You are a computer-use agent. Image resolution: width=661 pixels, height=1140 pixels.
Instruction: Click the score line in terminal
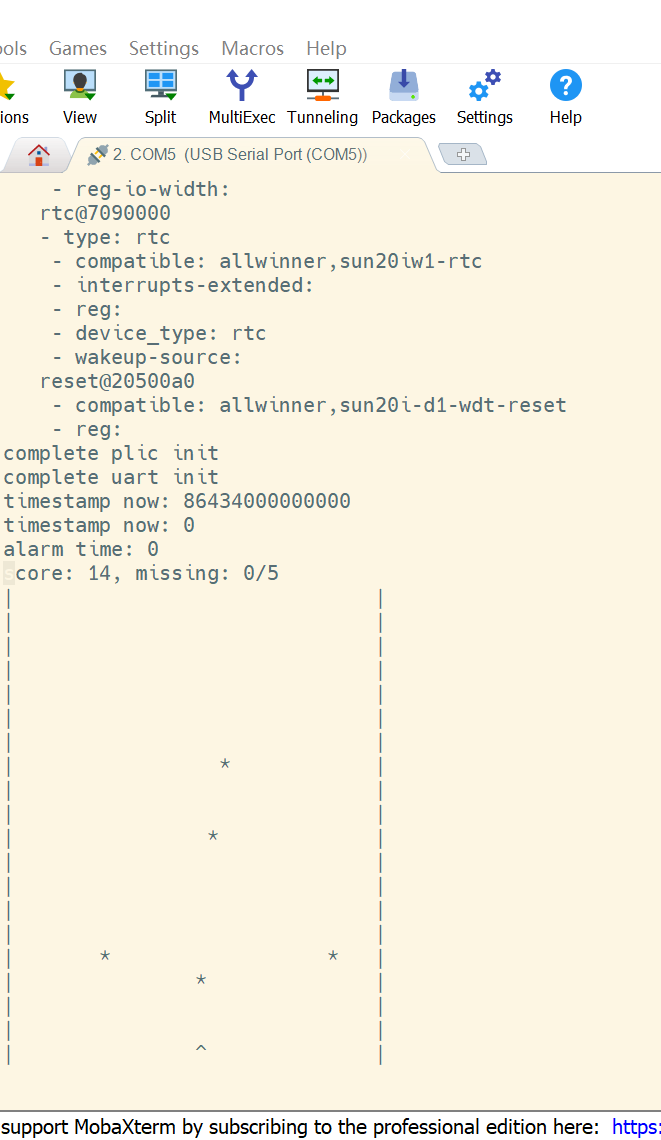click(141, 573)
